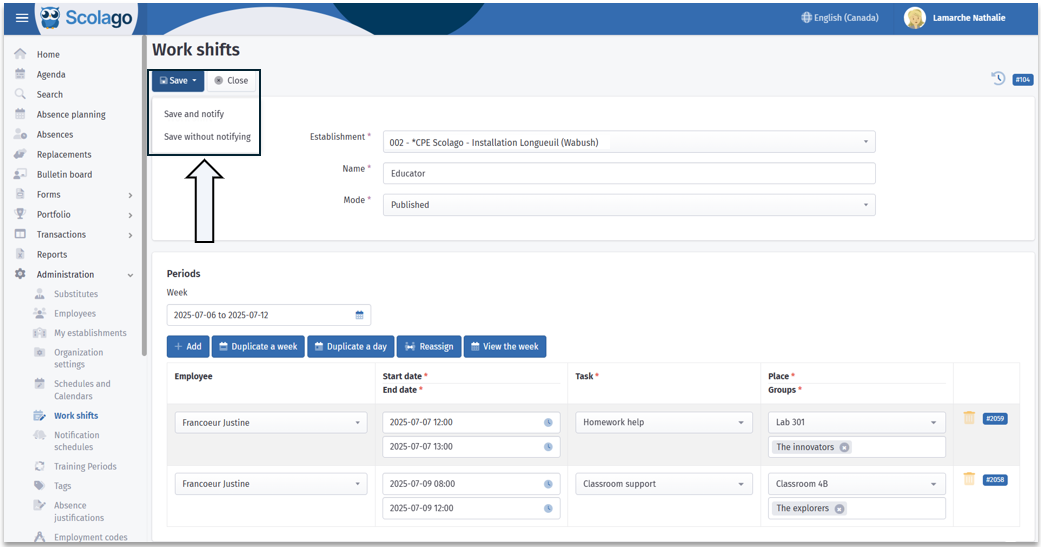The height and width of the screenshot is (547, 1041).
Task: Open Work shifts in the sidebar
Action: point(76,416)
